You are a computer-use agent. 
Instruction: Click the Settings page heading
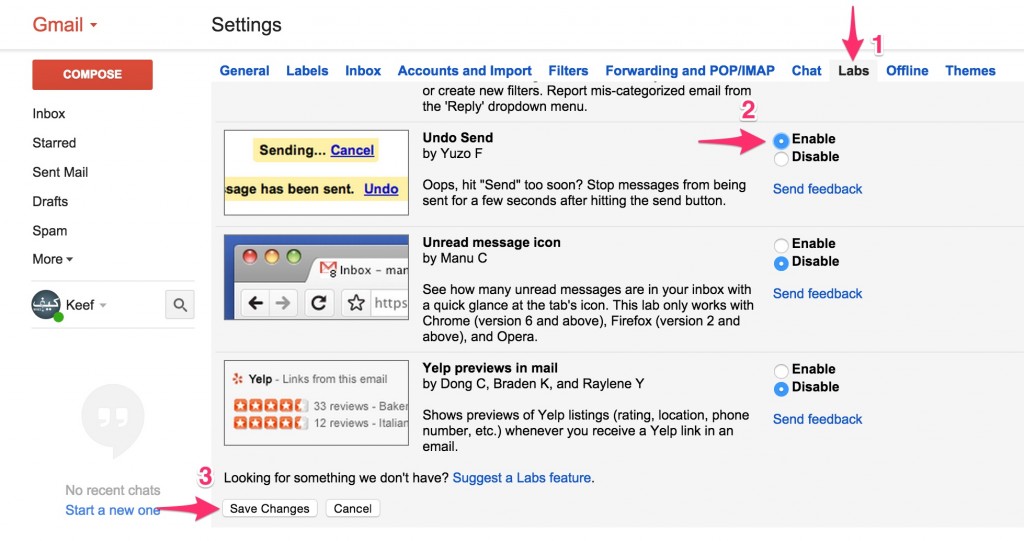tap(246, 25)
